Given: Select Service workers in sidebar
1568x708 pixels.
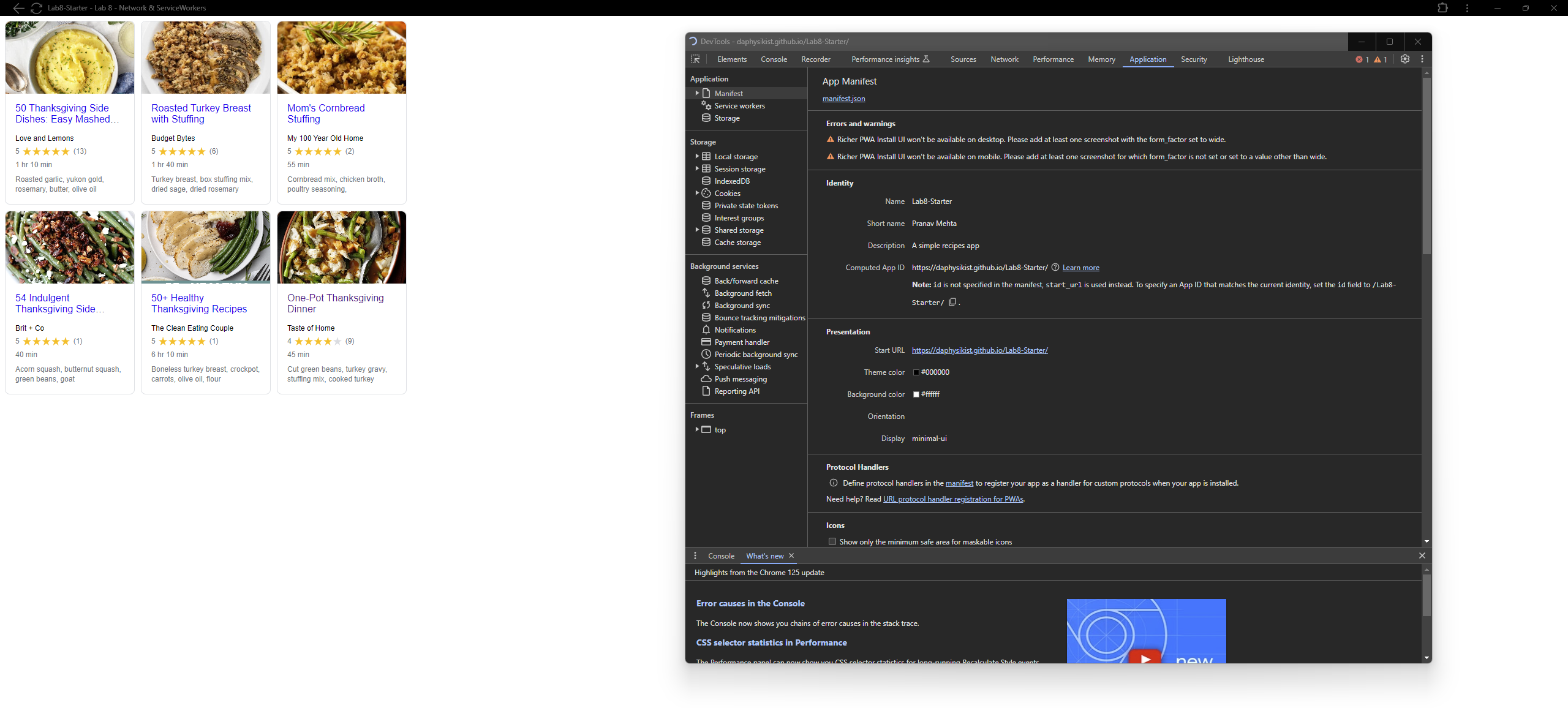Looking at the screenshot, I should (739, 106).
